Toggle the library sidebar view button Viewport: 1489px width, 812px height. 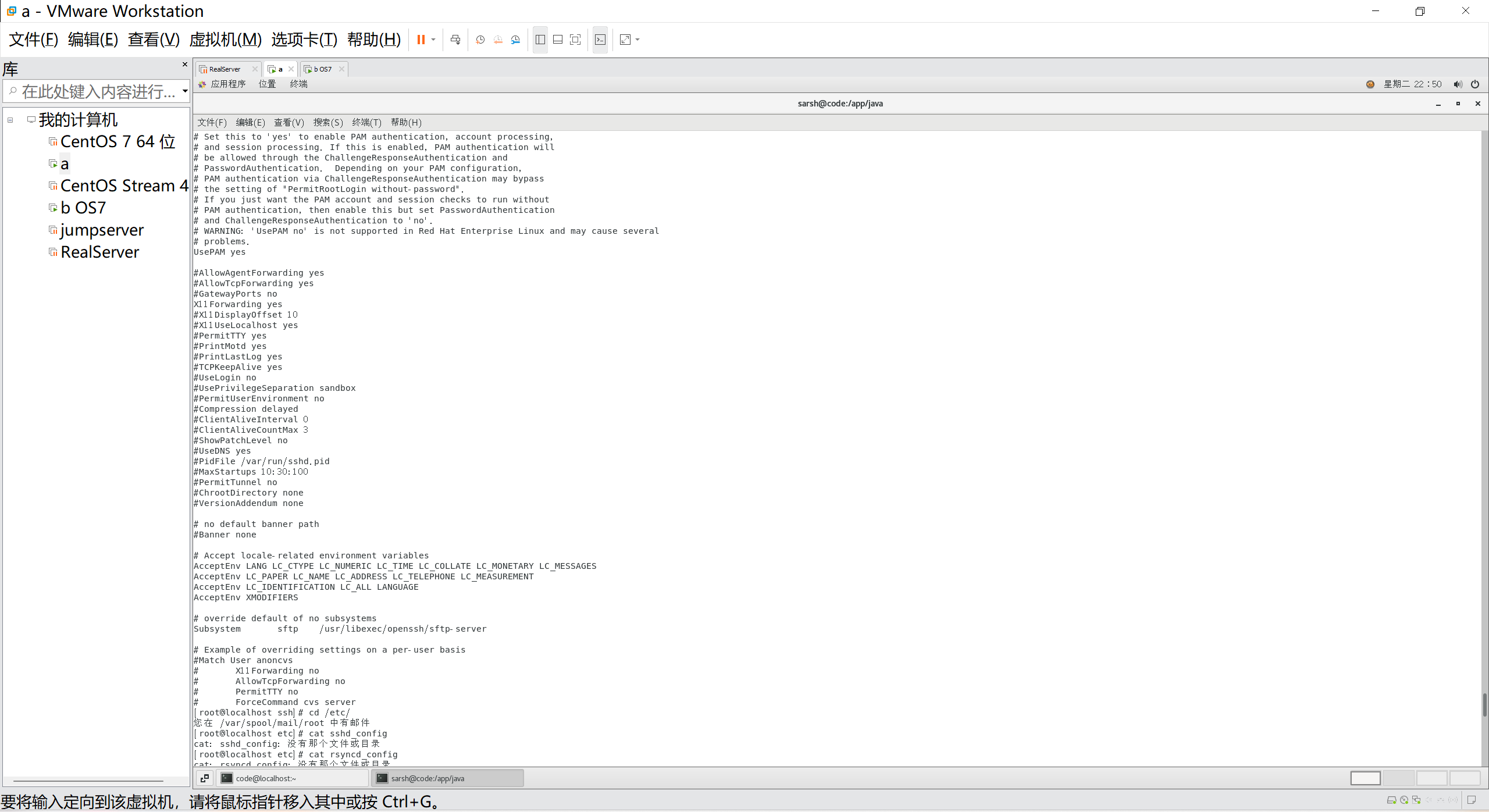pos(540,40)
